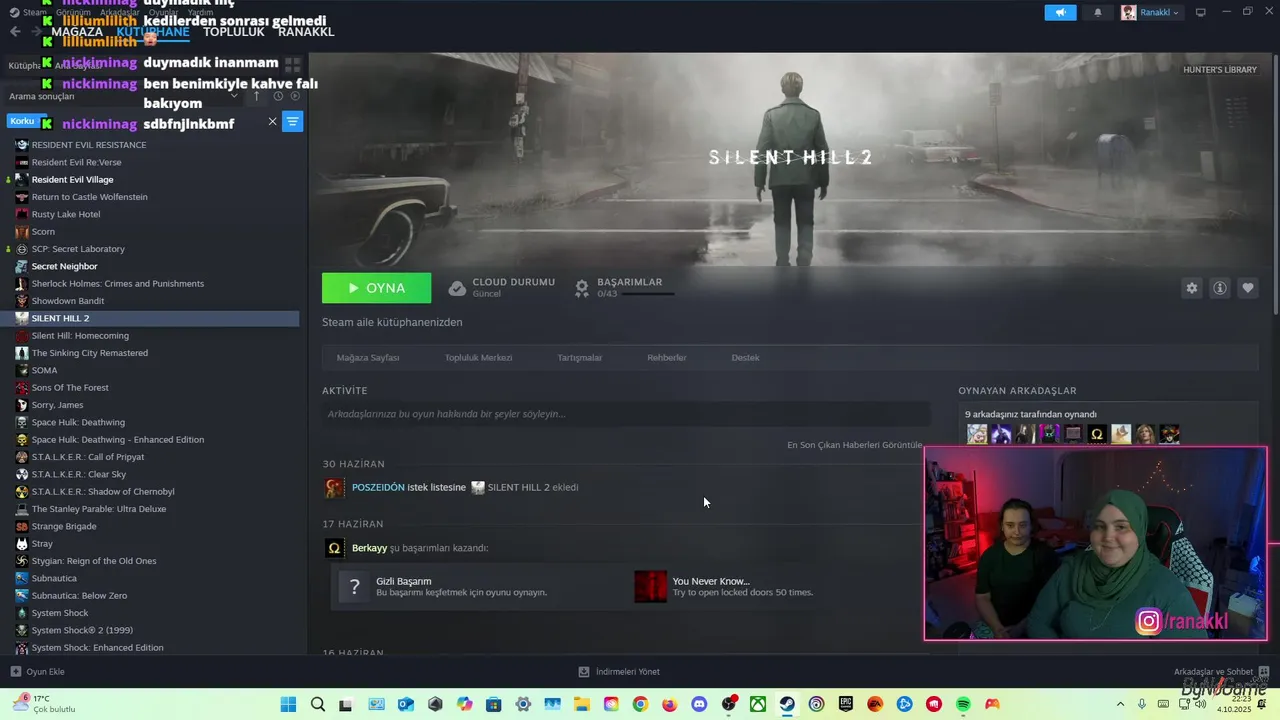
Task: Click En Son Çıkan Haberleri Görüntüle
Action: pos(855,445)
